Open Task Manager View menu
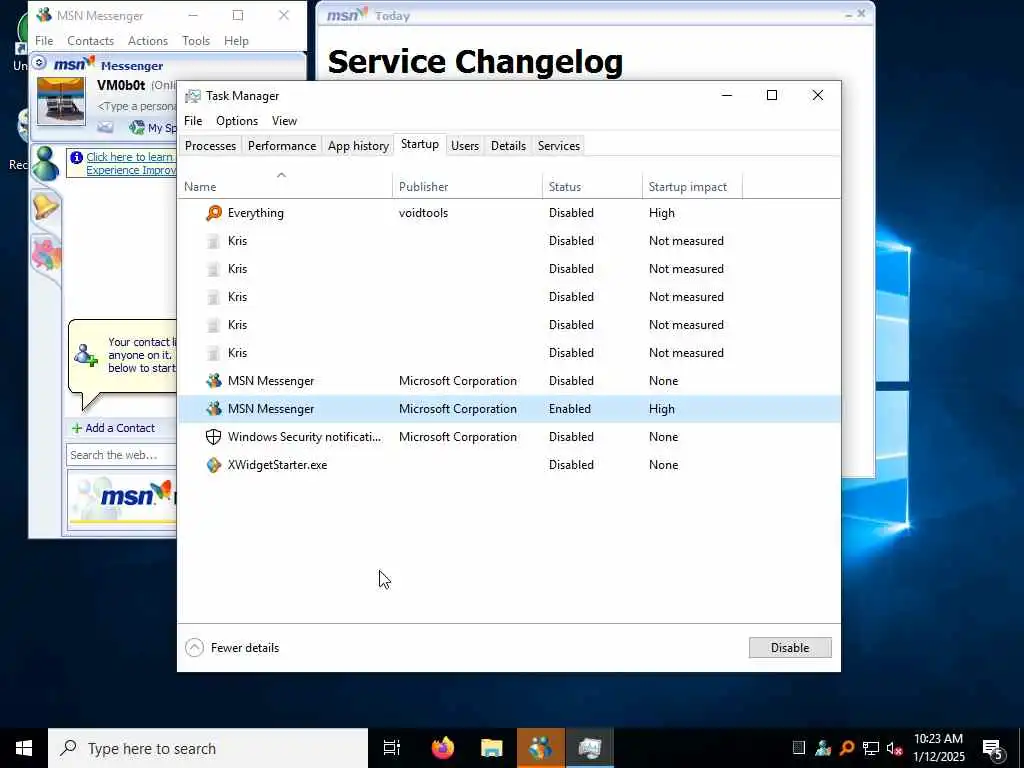The width and height of the screenshot is (1024, 768). coord(284,121)
